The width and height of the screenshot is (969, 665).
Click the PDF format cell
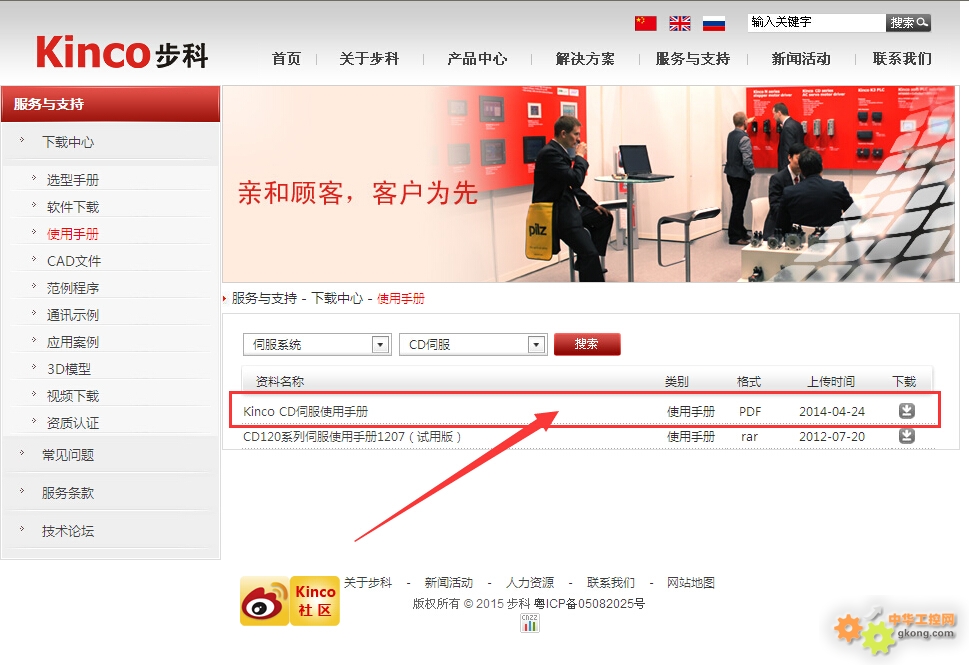coord(750,411)
